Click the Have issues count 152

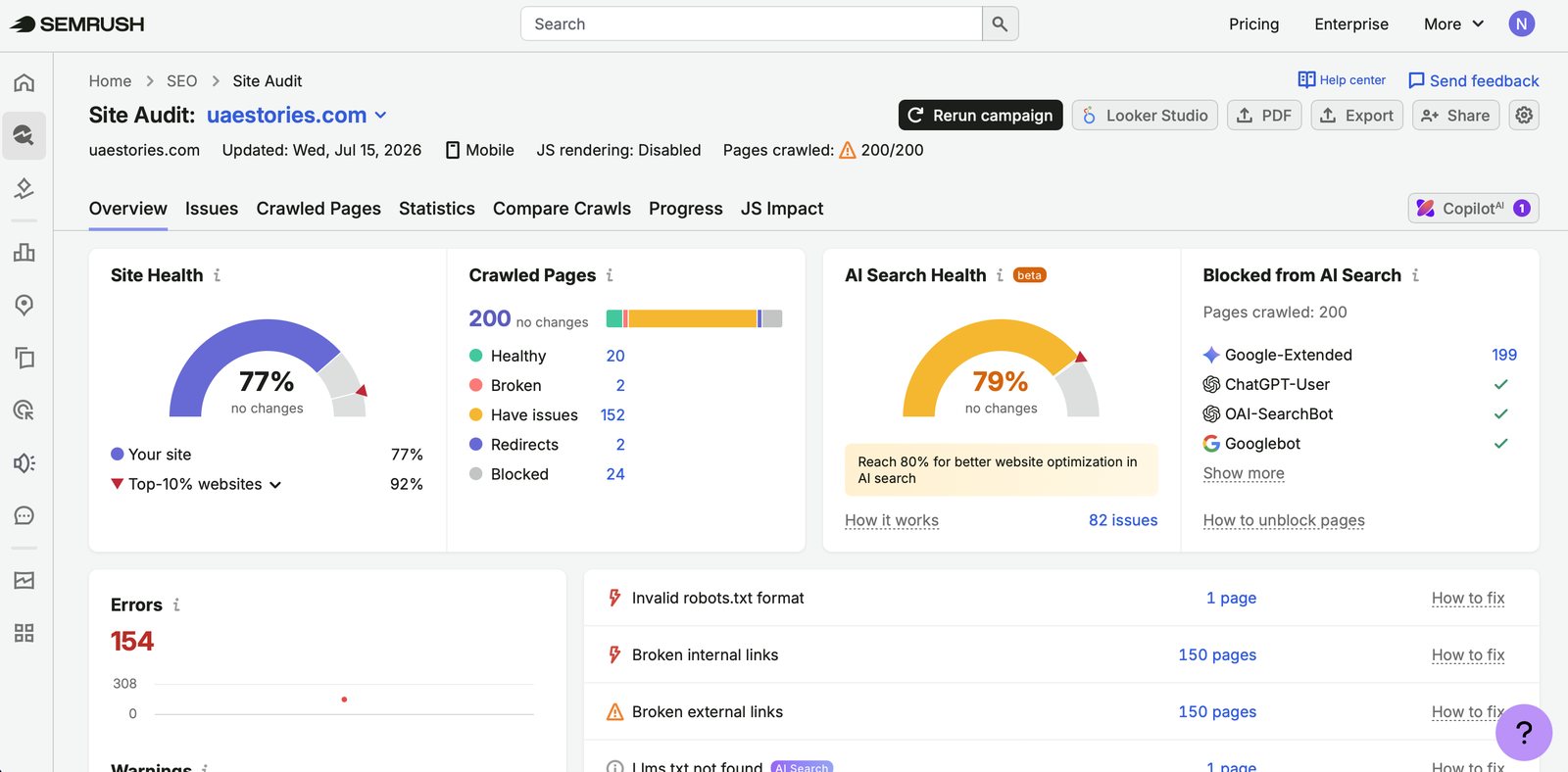tap(612, 414)
